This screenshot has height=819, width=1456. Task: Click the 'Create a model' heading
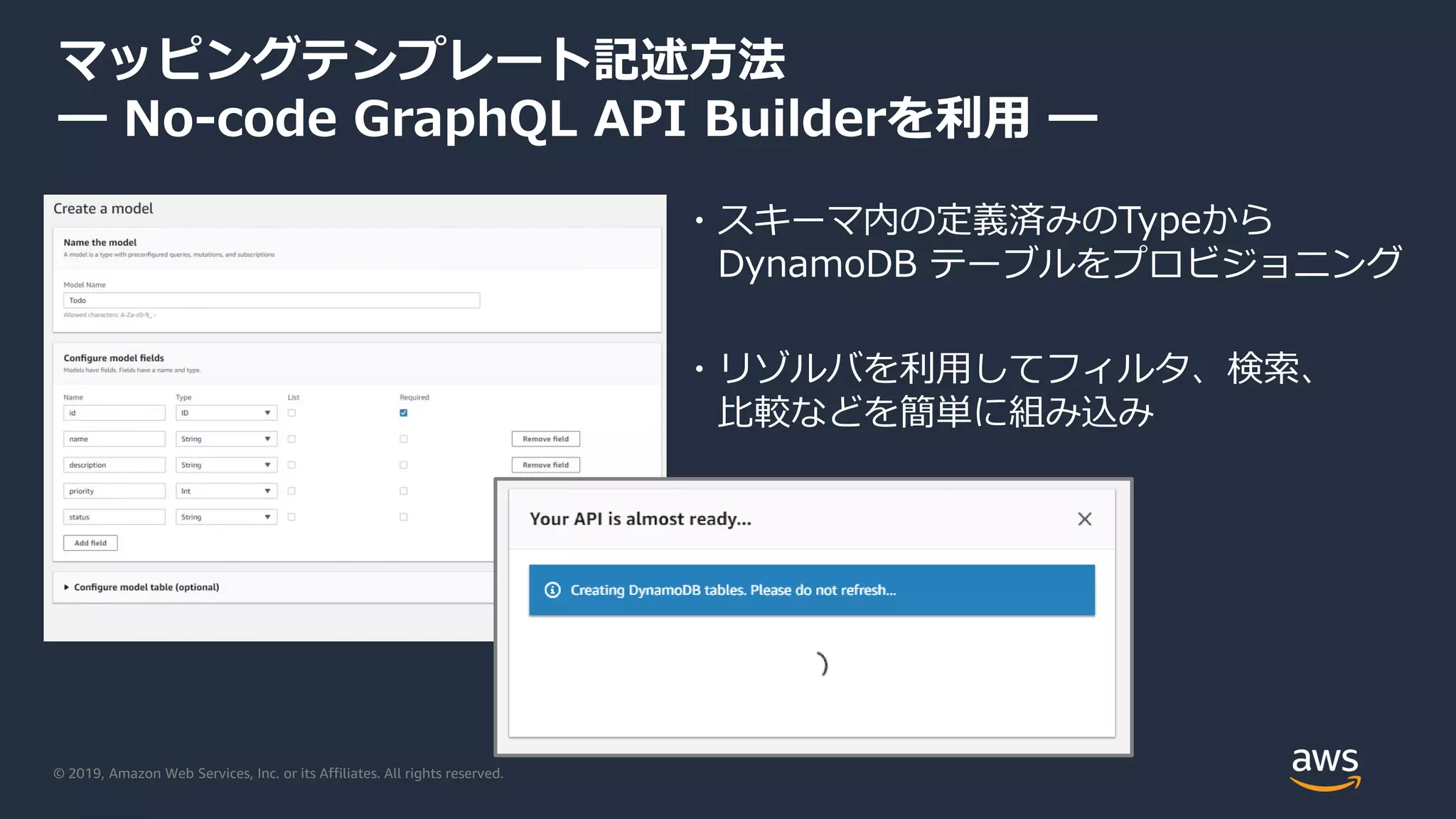(103, 208)
